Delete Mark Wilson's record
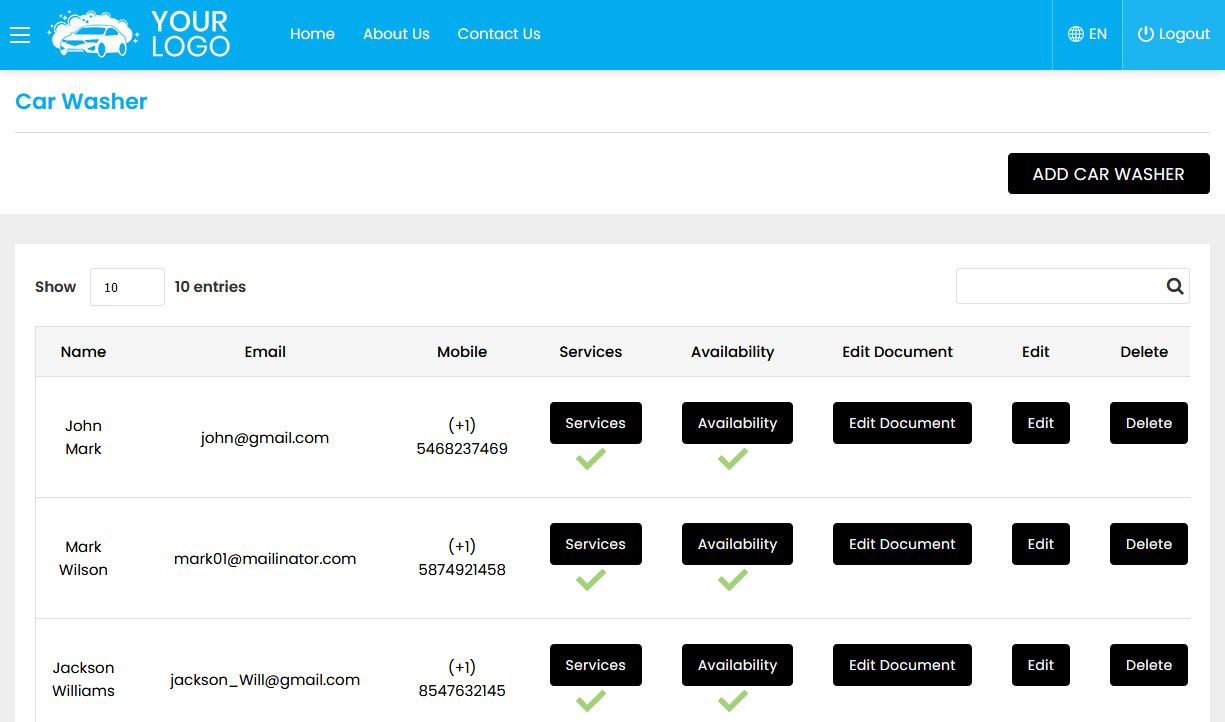The image size is (1225, 722). tap(1149, 544)
